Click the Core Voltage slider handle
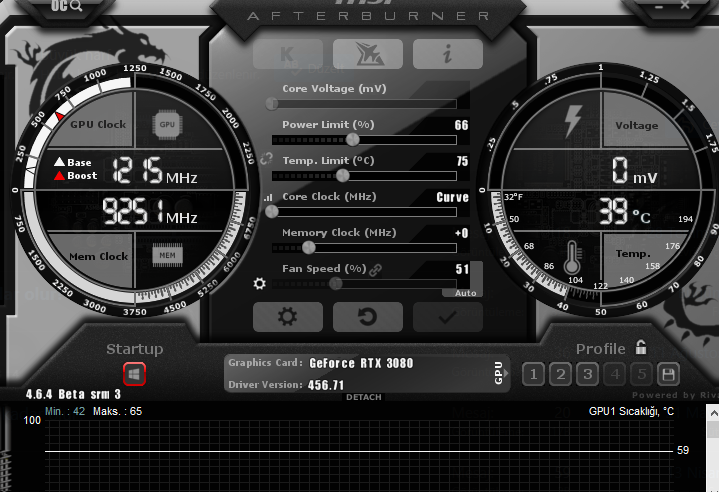 coord(272,104)
